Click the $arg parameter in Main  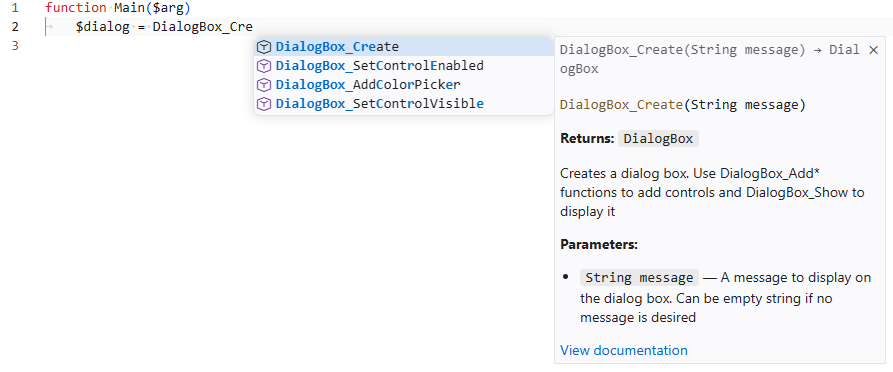pyautogui.click(x=168, y=8)
